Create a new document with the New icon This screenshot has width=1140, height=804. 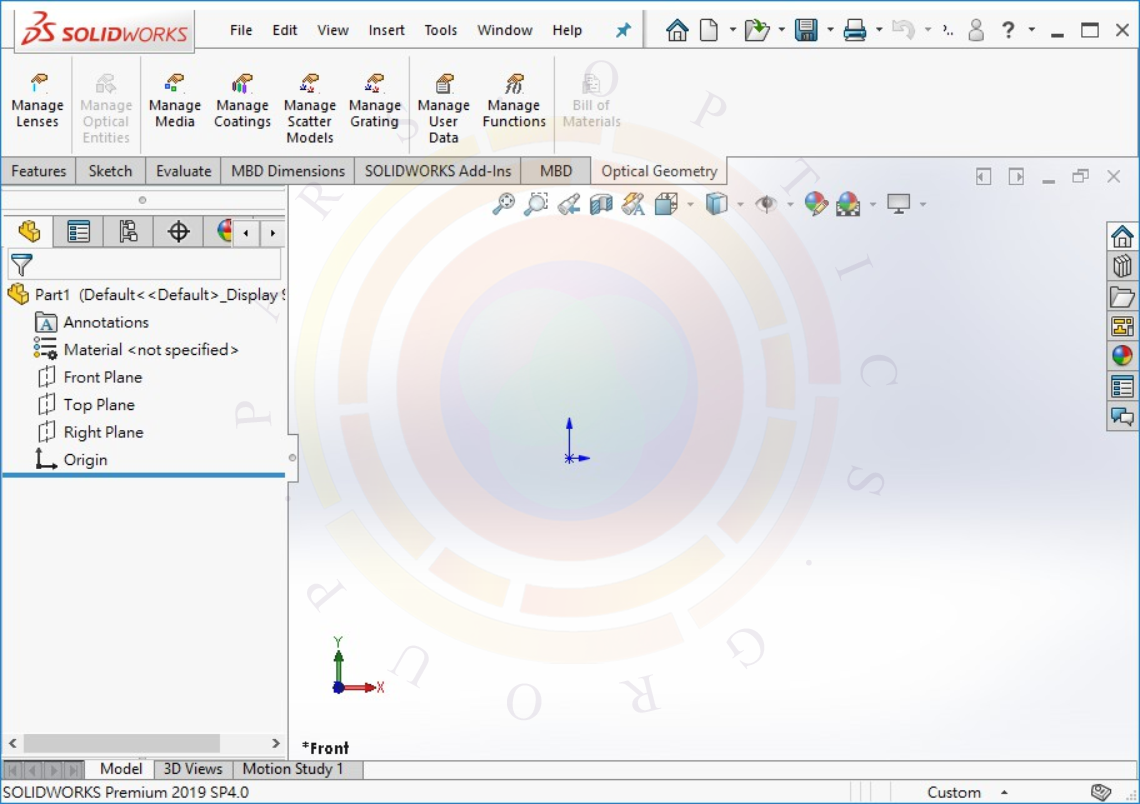tap(709, 30)
